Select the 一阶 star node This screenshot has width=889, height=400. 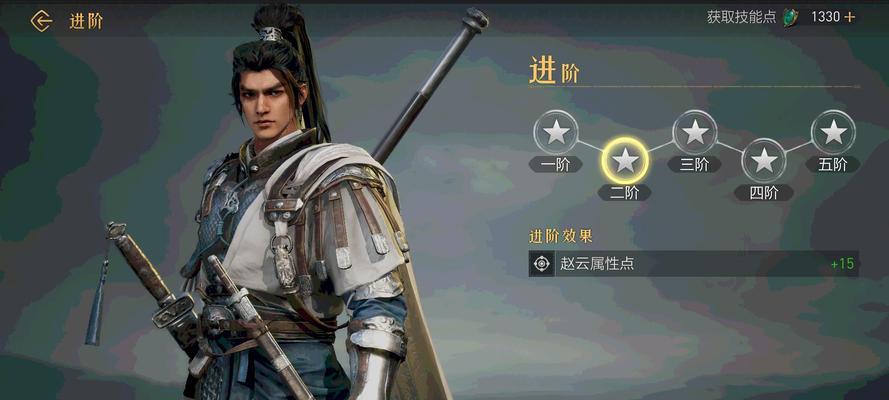(556, 132)
